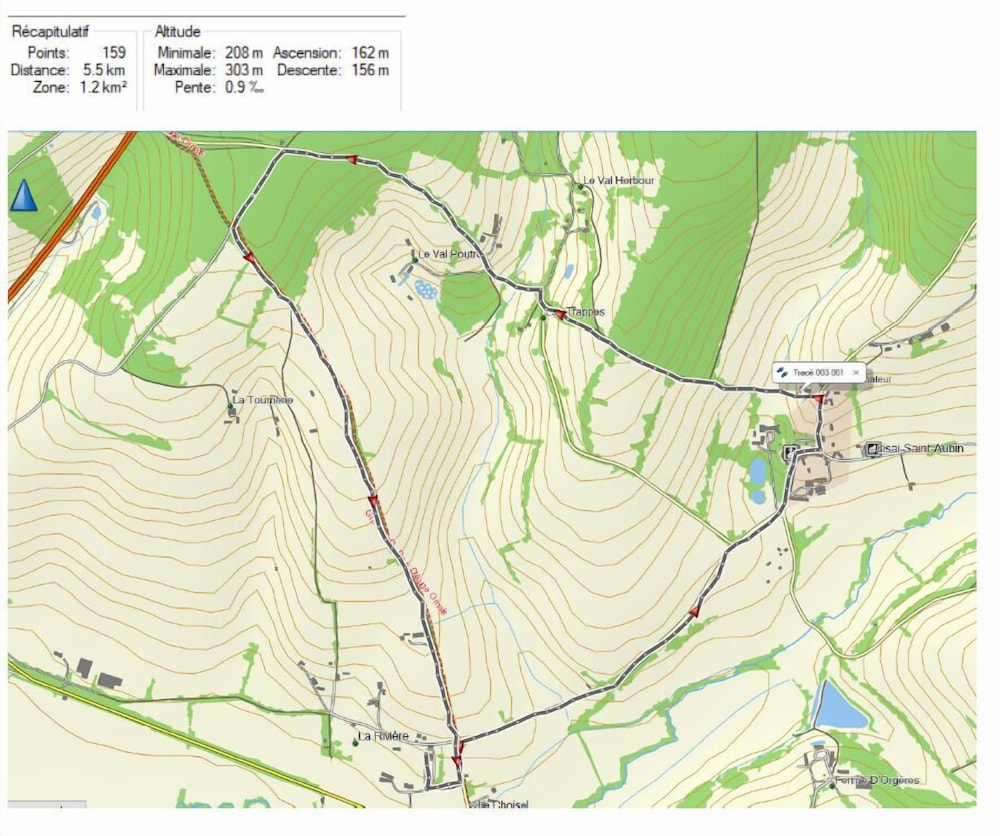Click the Saint-Aubin village square icon
This screenshot has width=1000, height=836.
point(872,450)
